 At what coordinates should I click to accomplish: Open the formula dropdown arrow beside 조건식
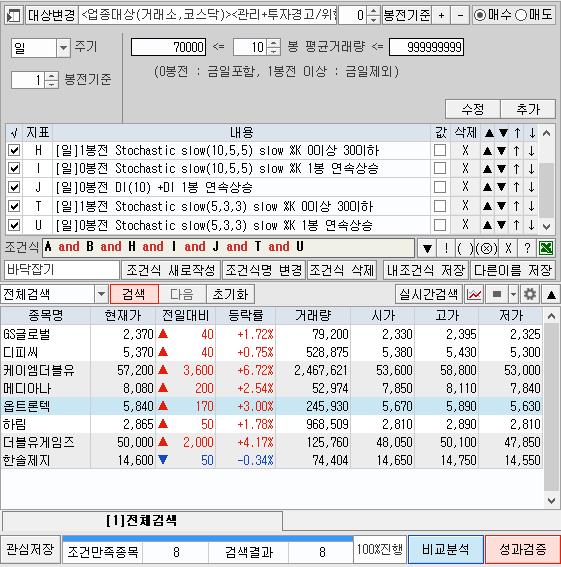[x=427, y=248]
